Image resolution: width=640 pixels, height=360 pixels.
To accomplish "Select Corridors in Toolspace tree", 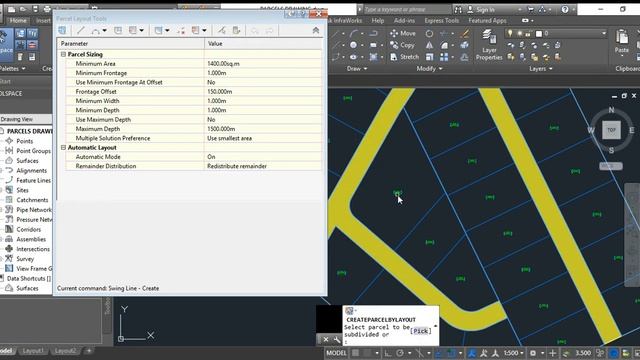I will [28, 229].
